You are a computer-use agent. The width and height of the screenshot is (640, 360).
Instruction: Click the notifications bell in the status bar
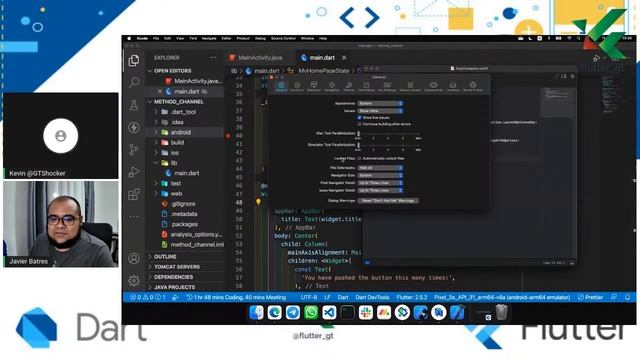628,297
